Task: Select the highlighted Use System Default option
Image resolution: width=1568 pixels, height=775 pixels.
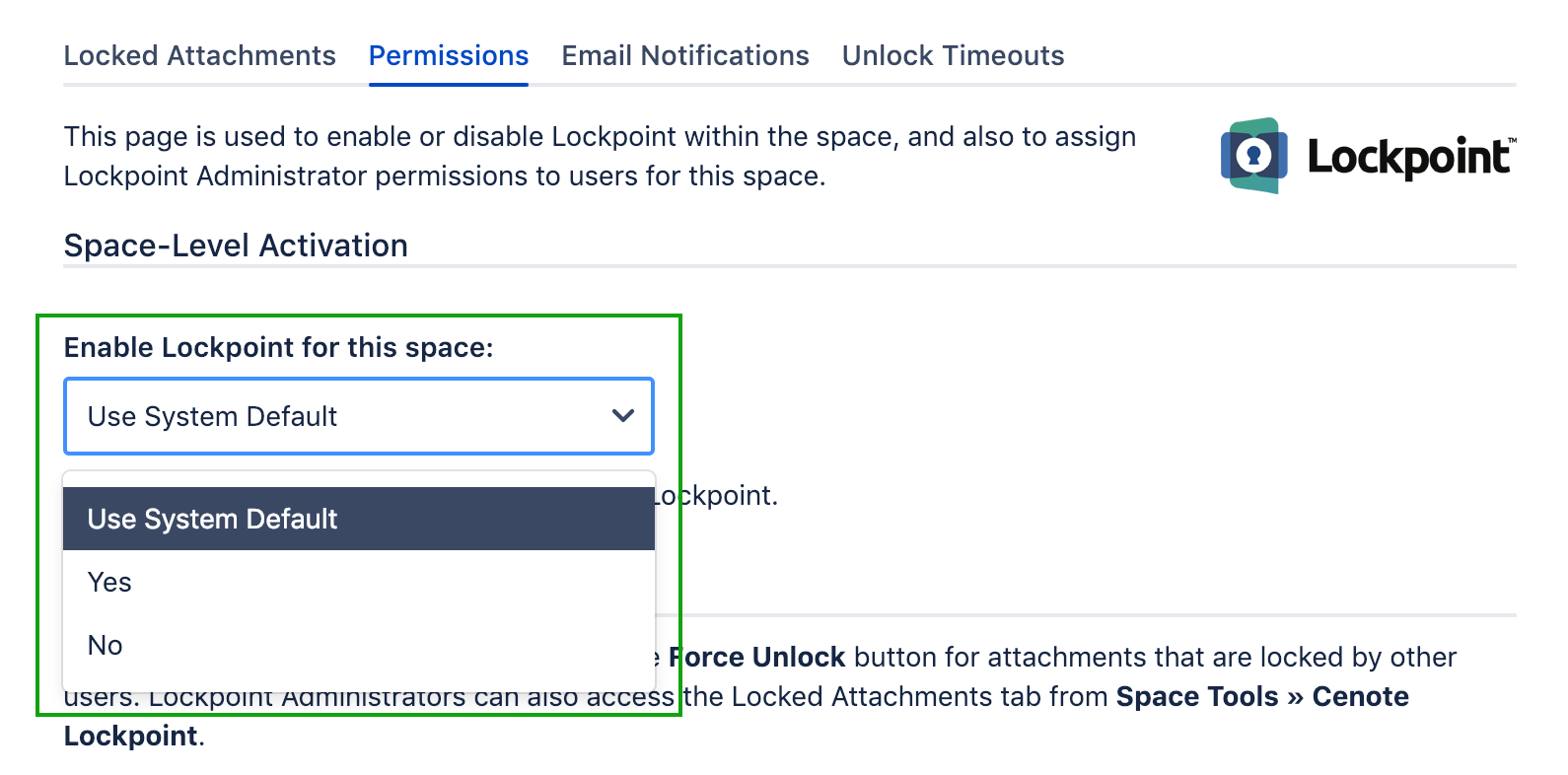Action: tap(359, 519)
